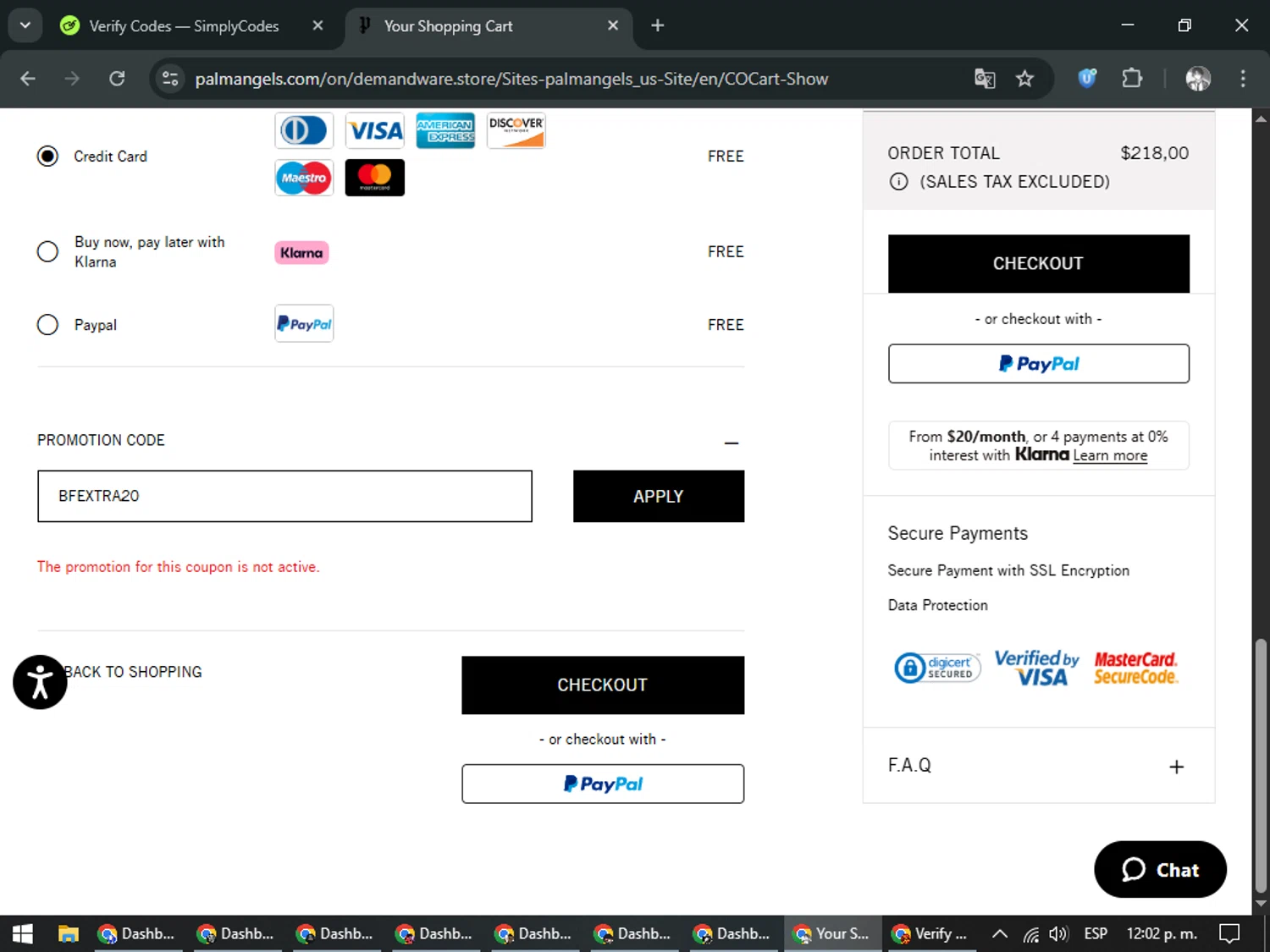
Task: Show sales tax info tooltip
Action: 899,181
